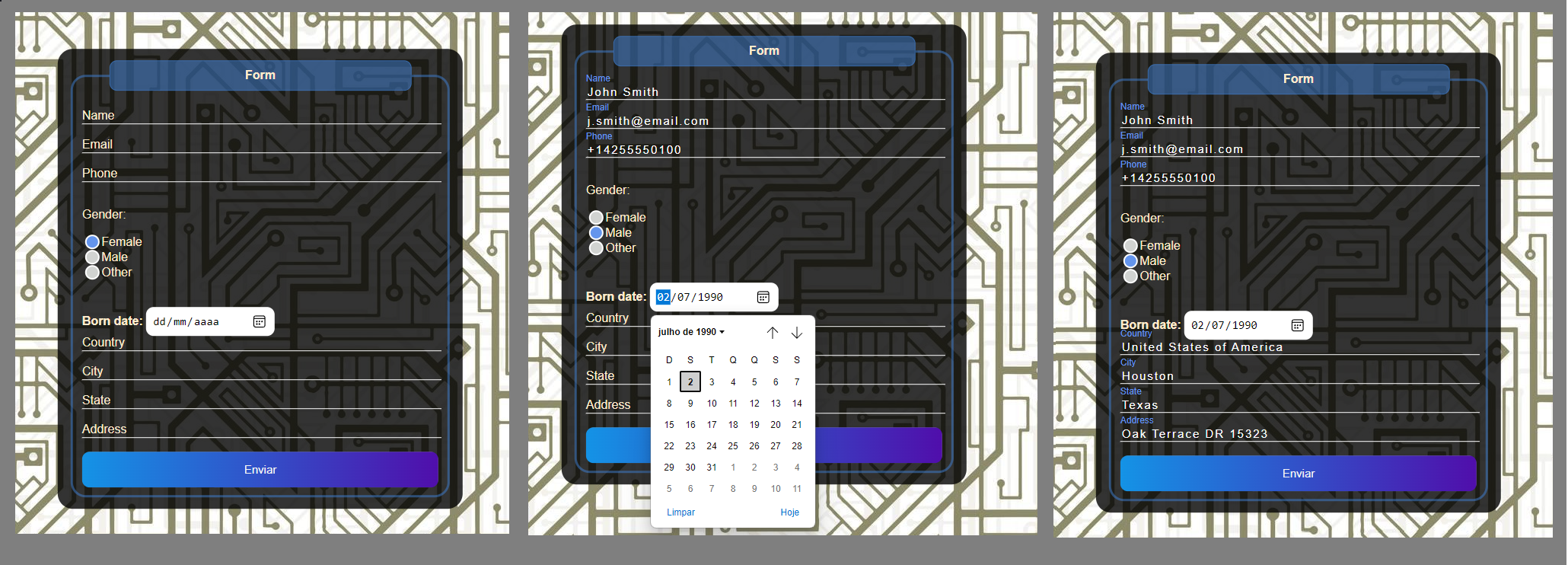
Task: Click Enviar button in right form
Action: [1298, 474]
